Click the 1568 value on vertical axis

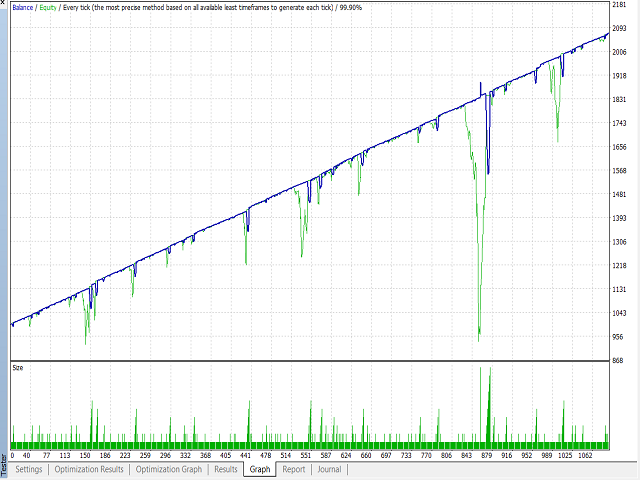[x=619, y=171]
